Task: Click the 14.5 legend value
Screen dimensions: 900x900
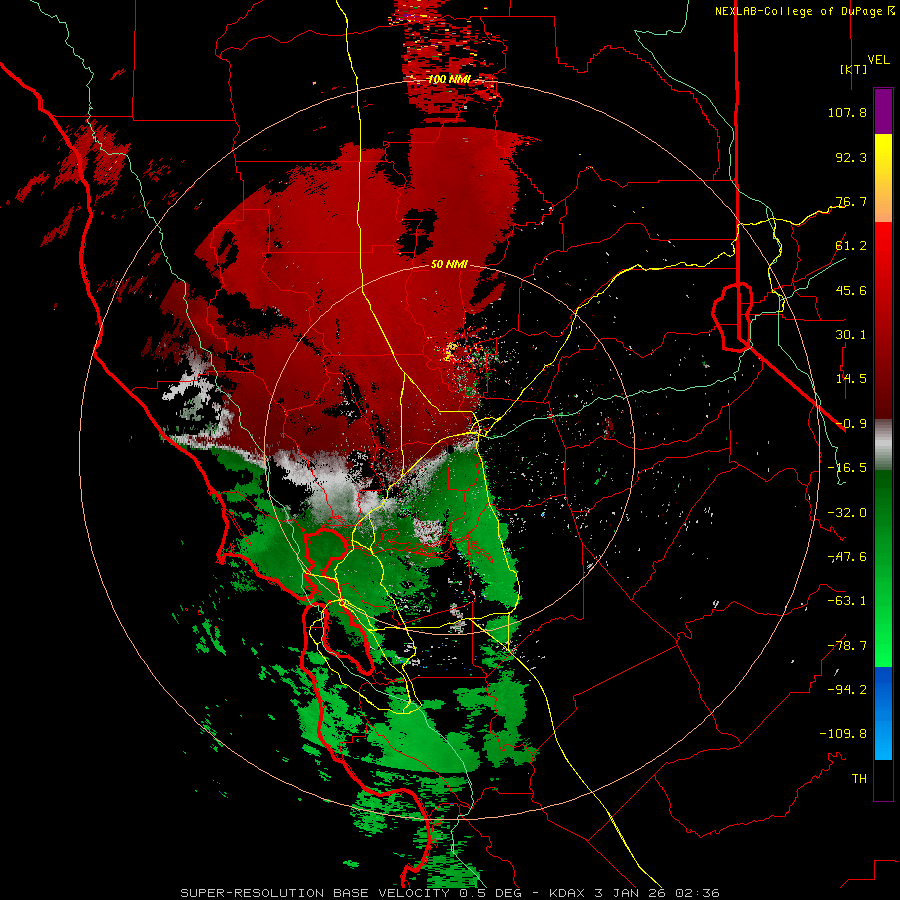Action: pos(851,379)
